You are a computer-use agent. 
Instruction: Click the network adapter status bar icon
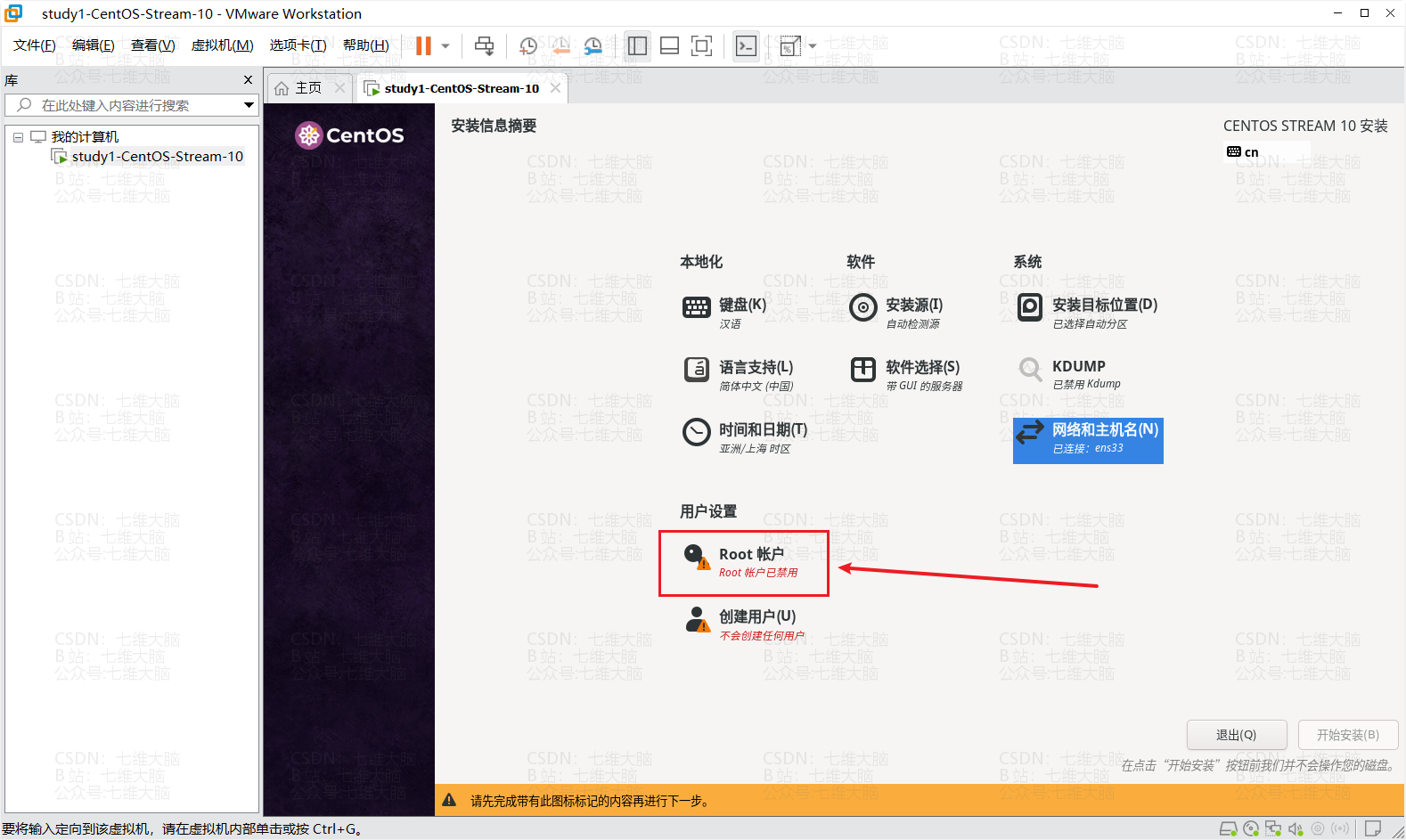[1273, 828]
